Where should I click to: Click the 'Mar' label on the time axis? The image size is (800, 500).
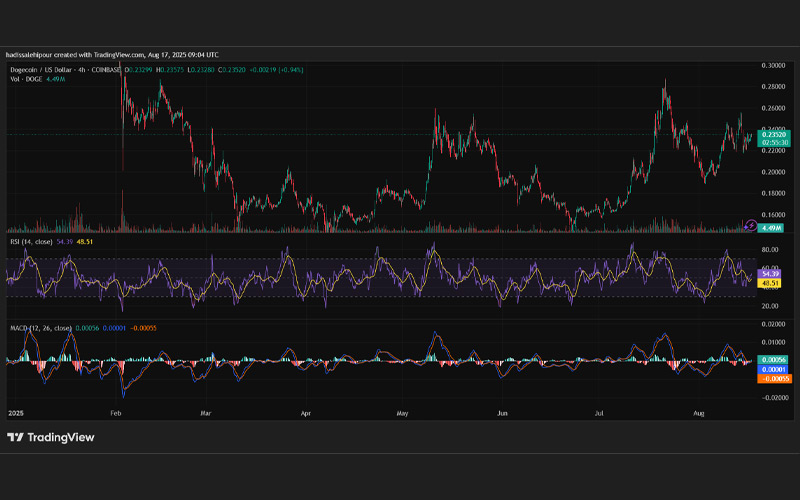coord(206,413)
